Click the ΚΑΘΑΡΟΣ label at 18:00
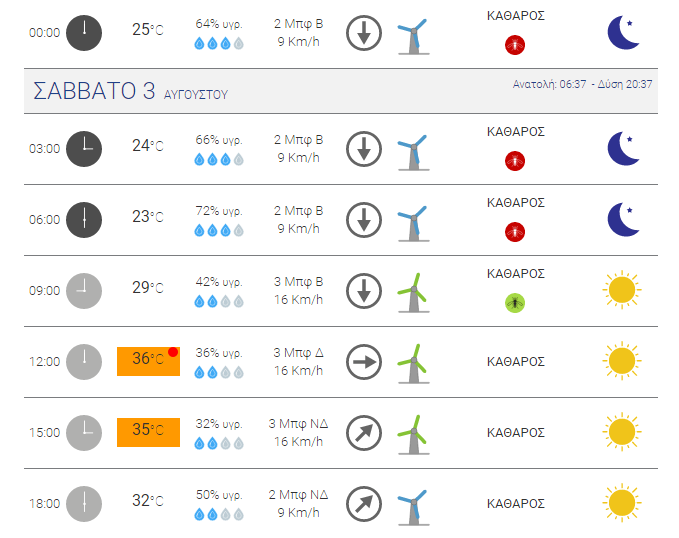This screenshot has width=679, height=538. (515, 503)
